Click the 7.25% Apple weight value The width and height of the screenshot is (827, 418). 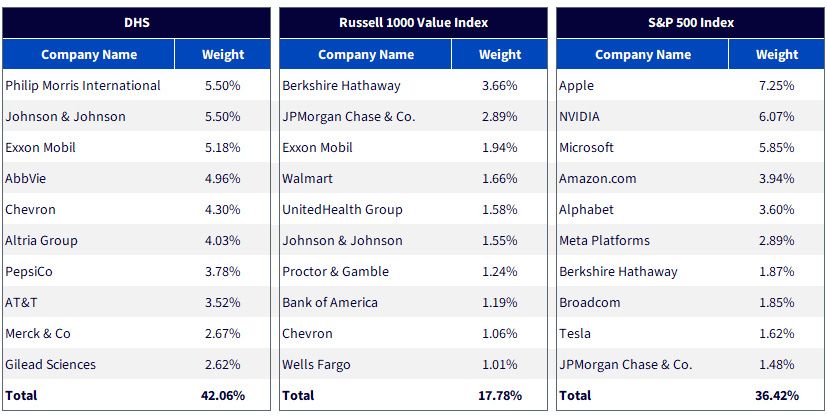(x=777, y=85)
